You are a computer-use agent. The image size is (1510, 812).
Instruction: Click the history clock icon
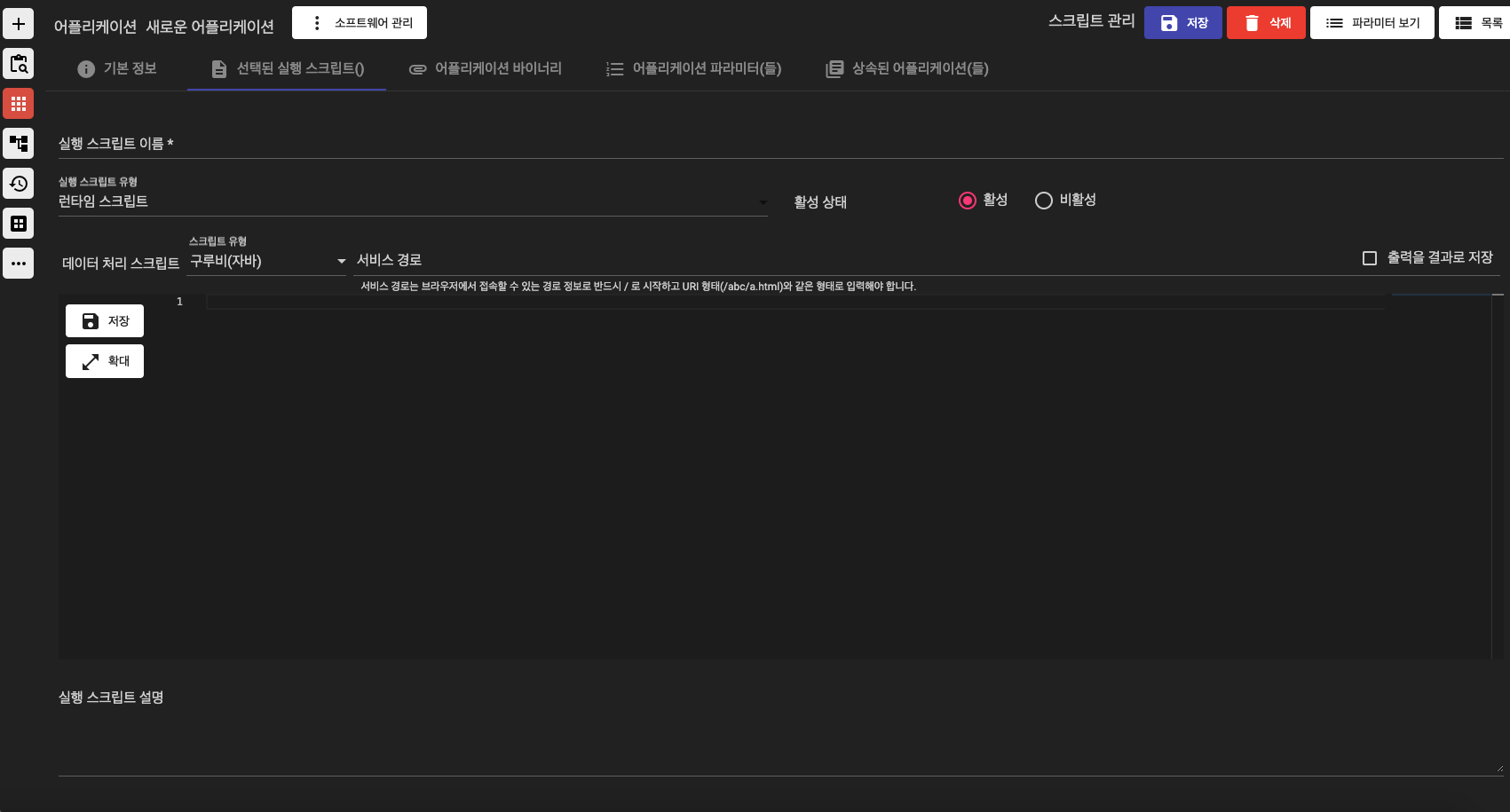[18, 183]
